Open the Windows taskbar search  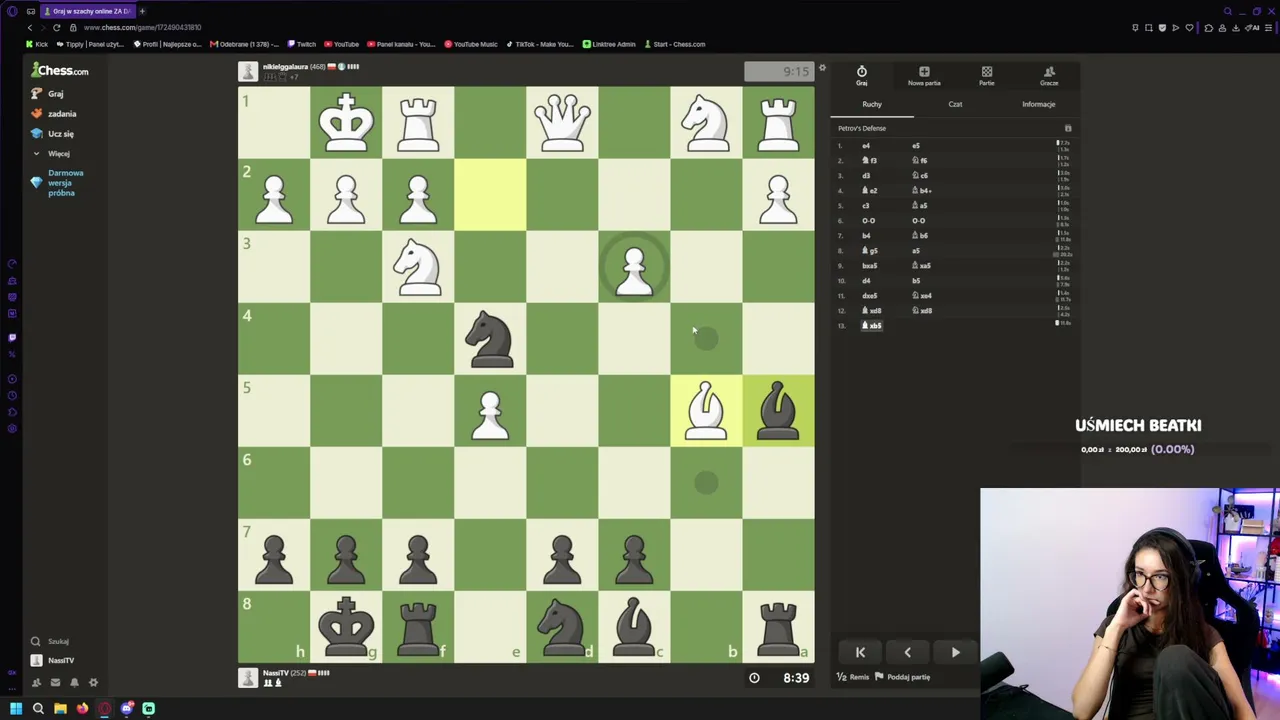point(38,709)
